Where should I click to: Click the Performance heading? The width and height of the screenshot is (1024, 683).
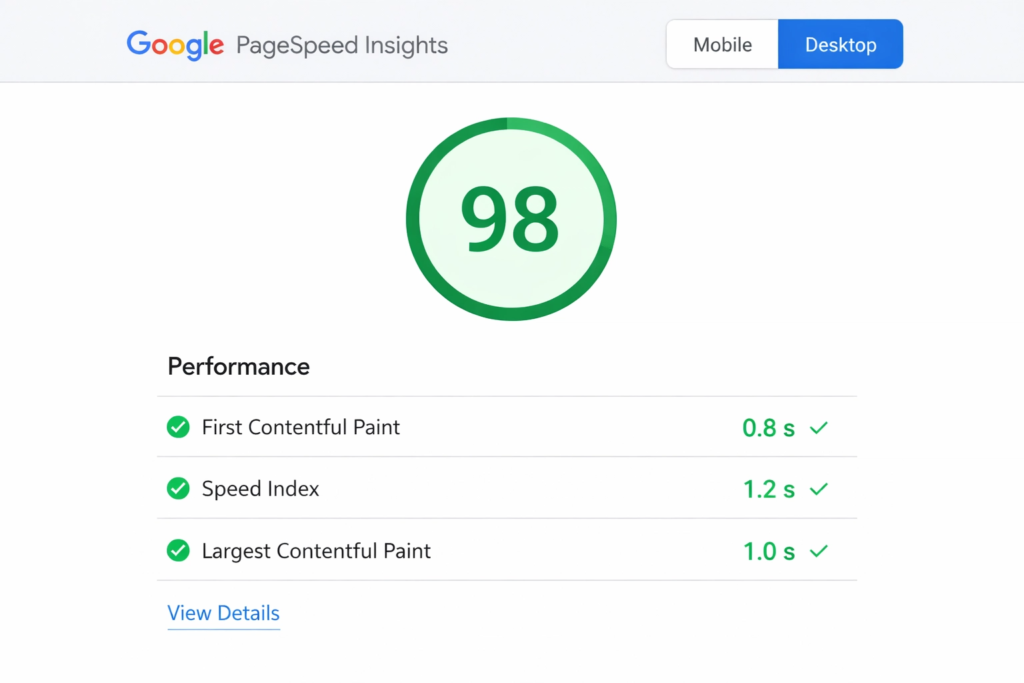238,367
